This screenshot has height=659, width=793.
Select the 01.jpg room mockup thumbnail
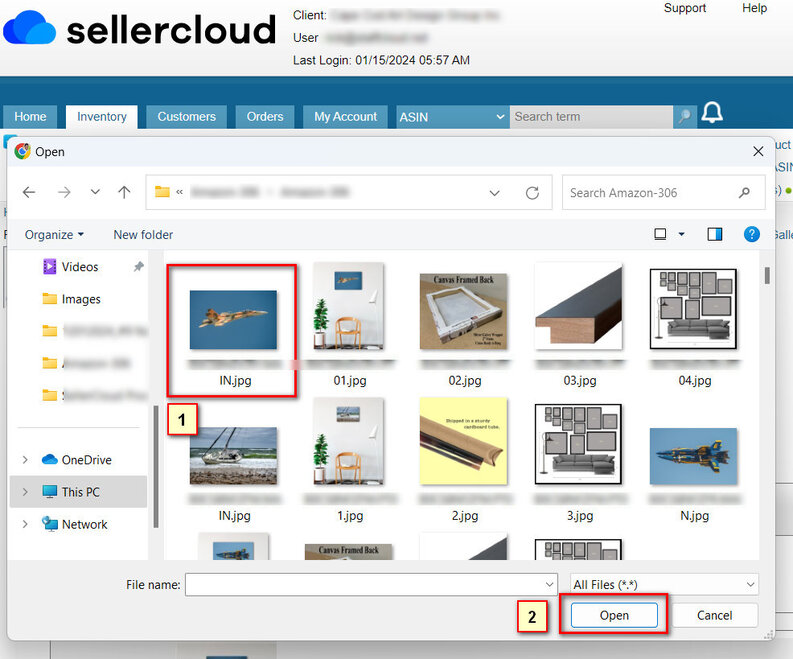(x=348, y=306)
